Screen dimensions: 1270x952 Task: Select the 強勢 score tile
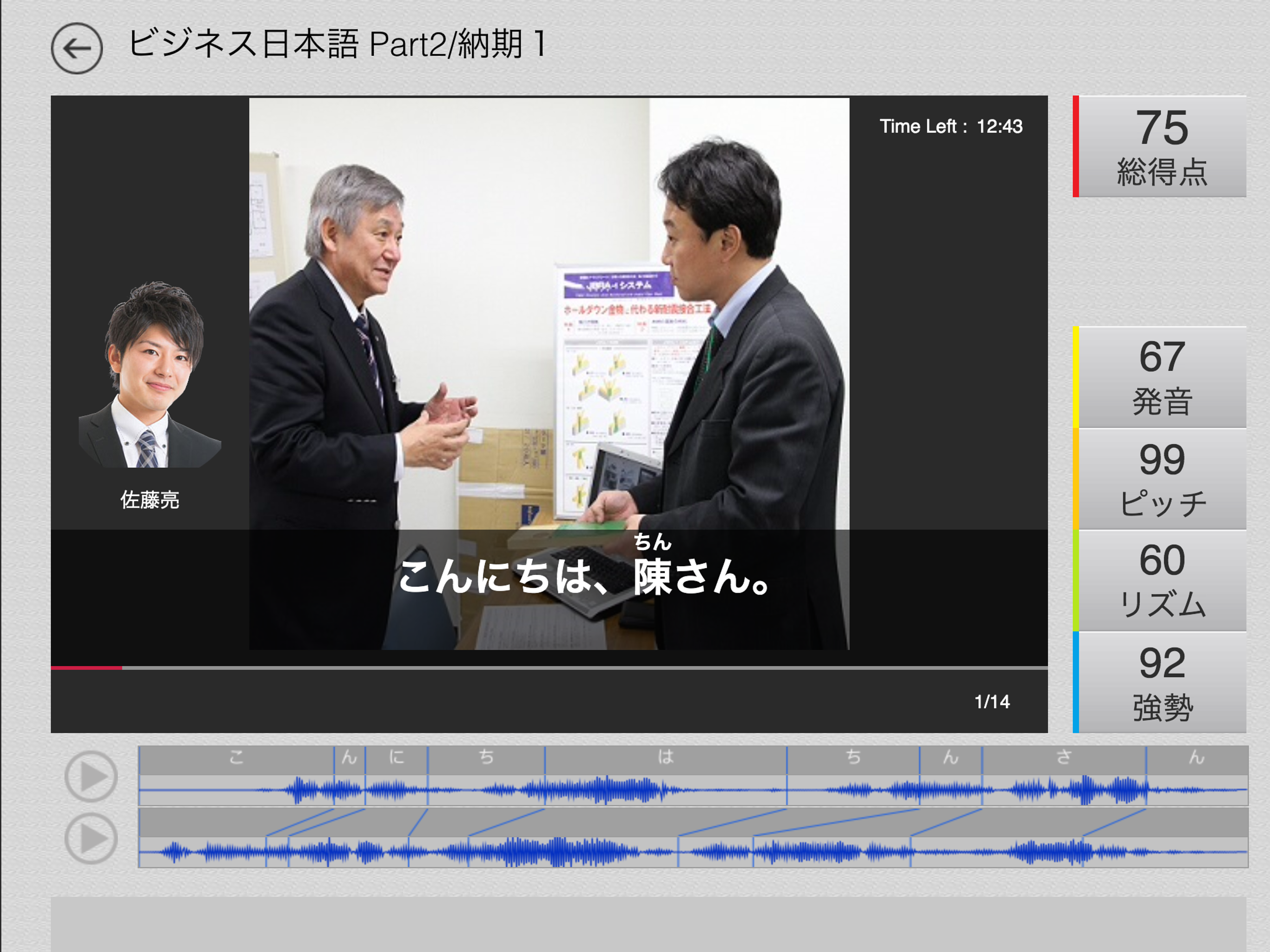tap(1161, 683)
